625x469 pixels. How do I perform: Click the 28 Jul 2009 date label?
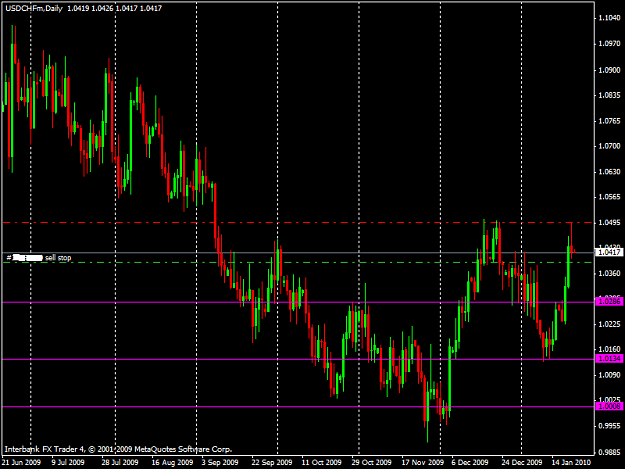tap(120, 462)
